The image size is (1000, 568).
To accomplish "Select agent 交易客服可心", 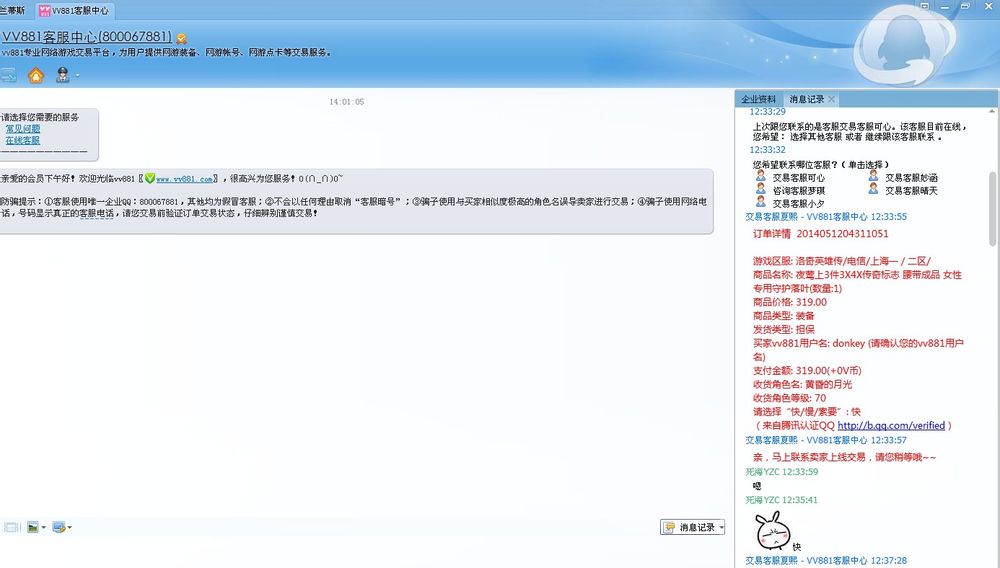I will click(x=798, y=178).
